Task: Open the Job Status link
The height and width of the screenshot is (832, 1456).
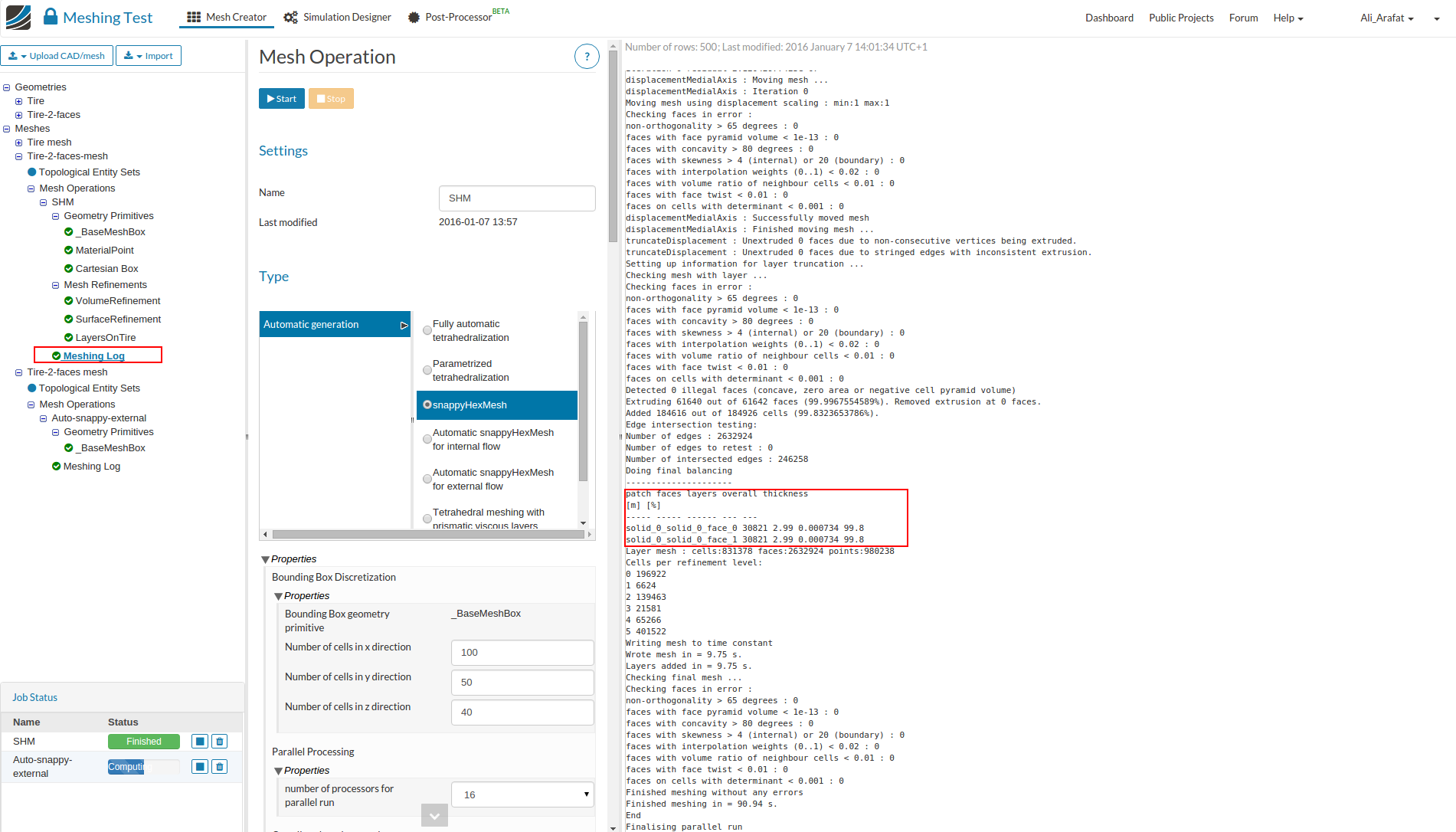Action: coord(35,697)
